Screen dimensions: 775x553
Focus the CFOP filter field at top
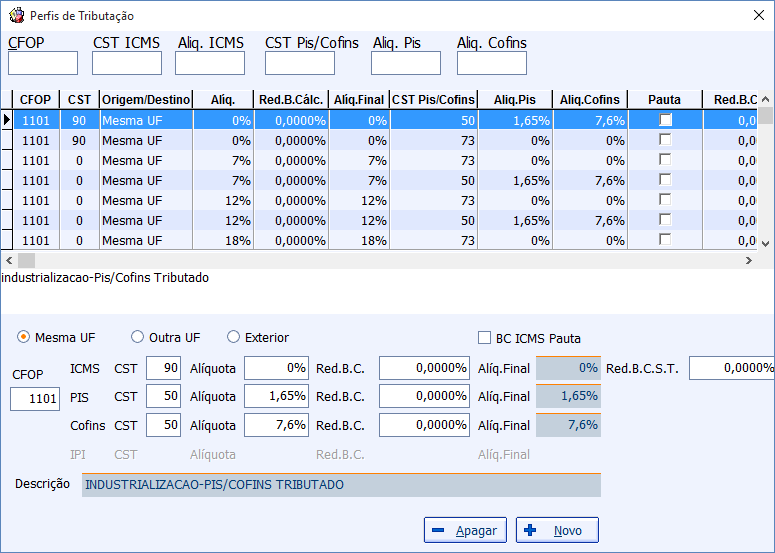43,63
